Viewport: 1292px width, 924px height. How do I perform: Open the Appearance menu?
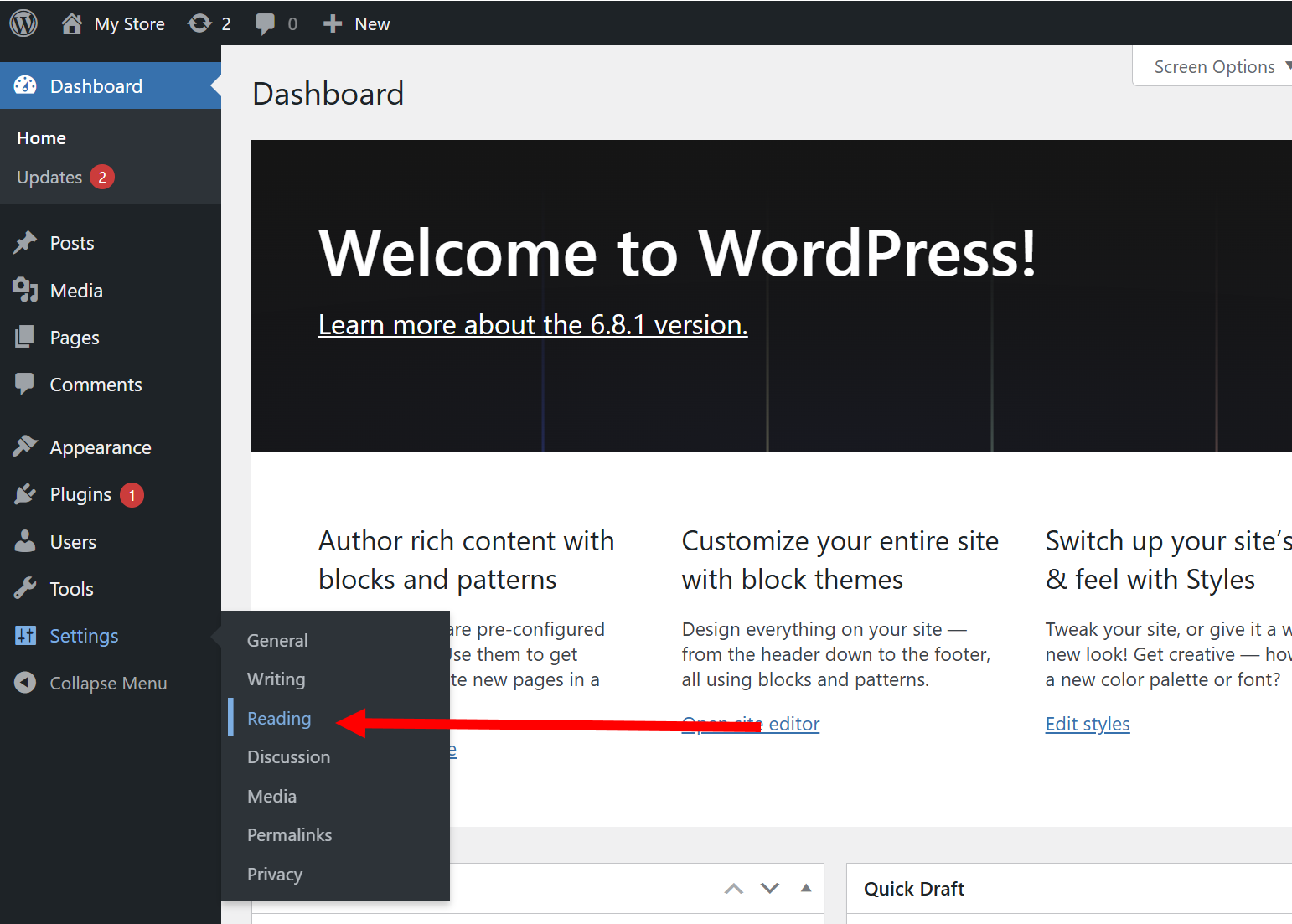pos(101,447)
